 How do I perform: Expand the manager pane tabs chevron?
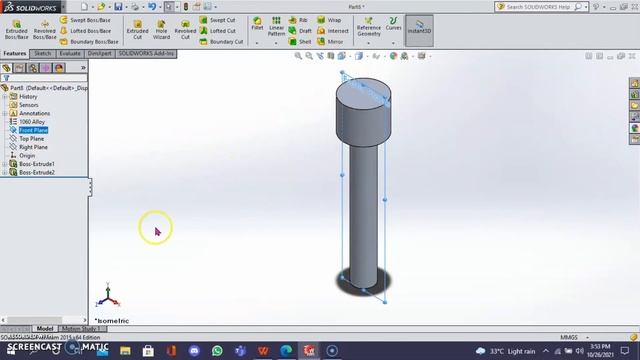83,68
